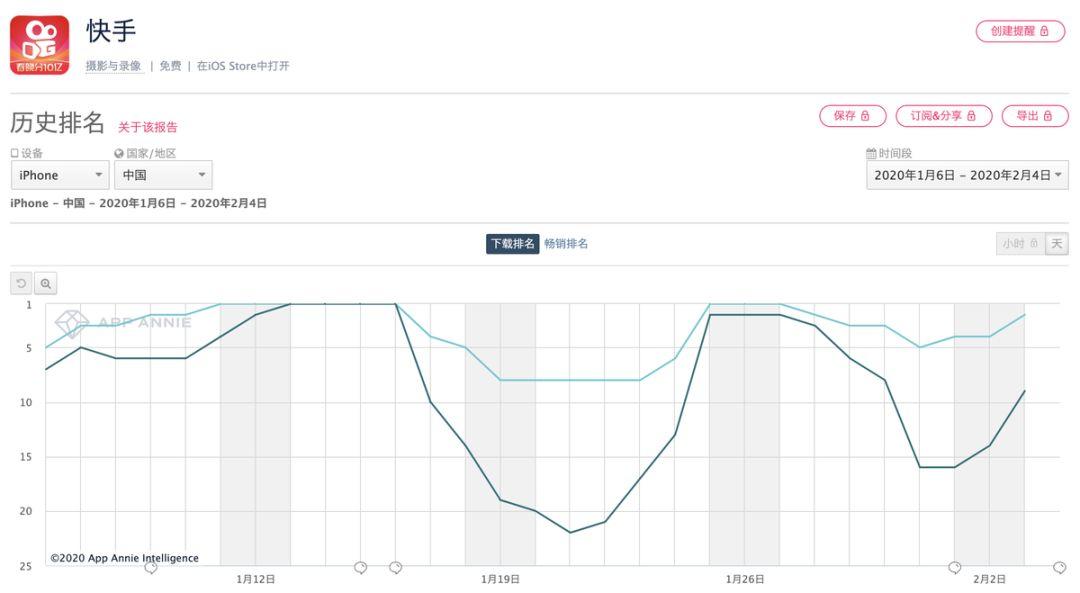Follow the 在iOS Store中打开 link
1080x593 pixels.
tap(243, 66)
